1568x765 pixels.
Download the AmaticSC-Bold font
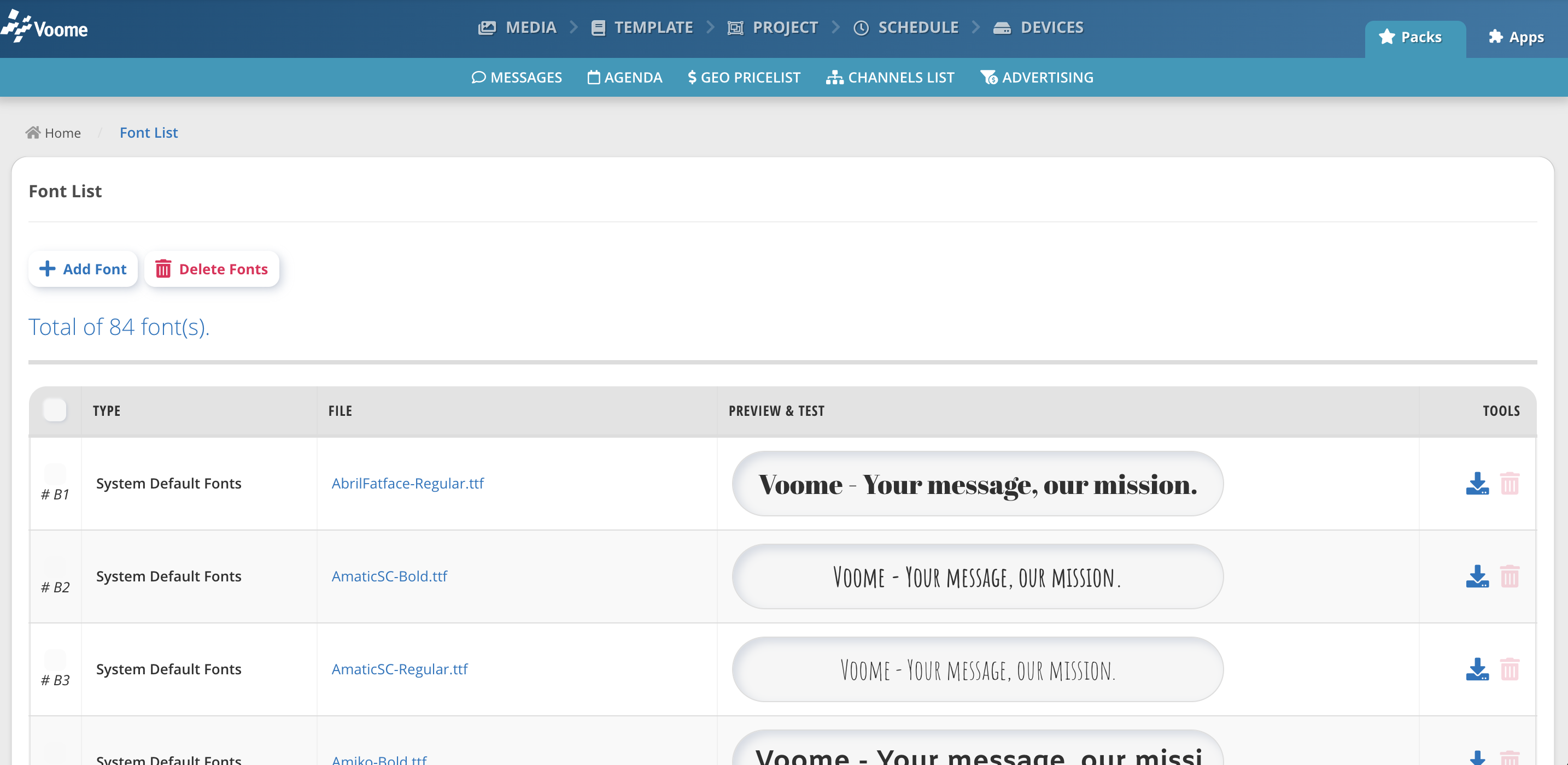(1477, 576)
